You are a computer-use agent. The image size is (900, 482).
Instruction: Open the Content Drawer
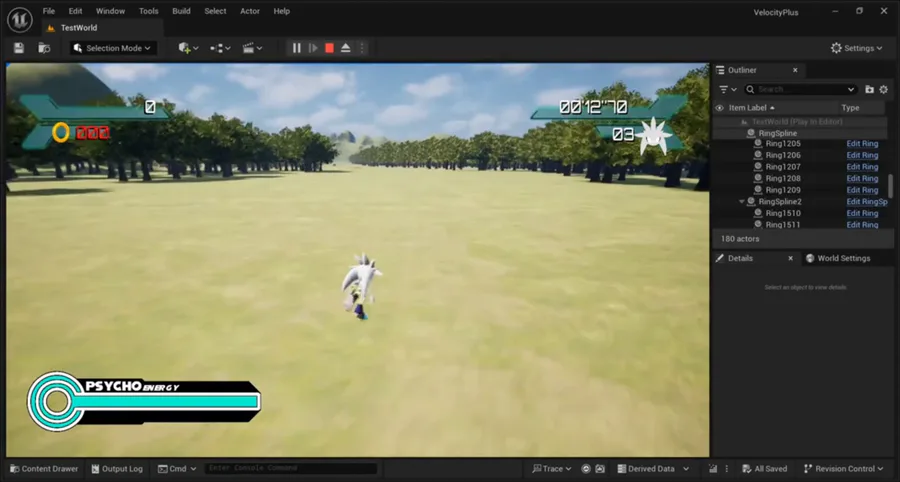(x=44, y=469)
